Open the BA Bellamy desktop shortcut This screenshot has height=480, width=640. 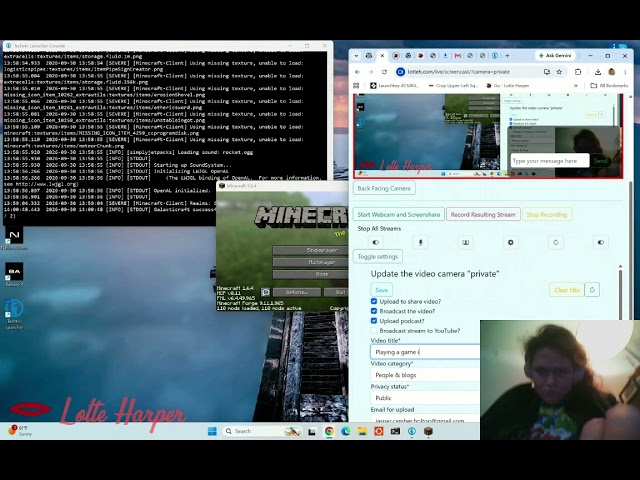tap(14, 274)
